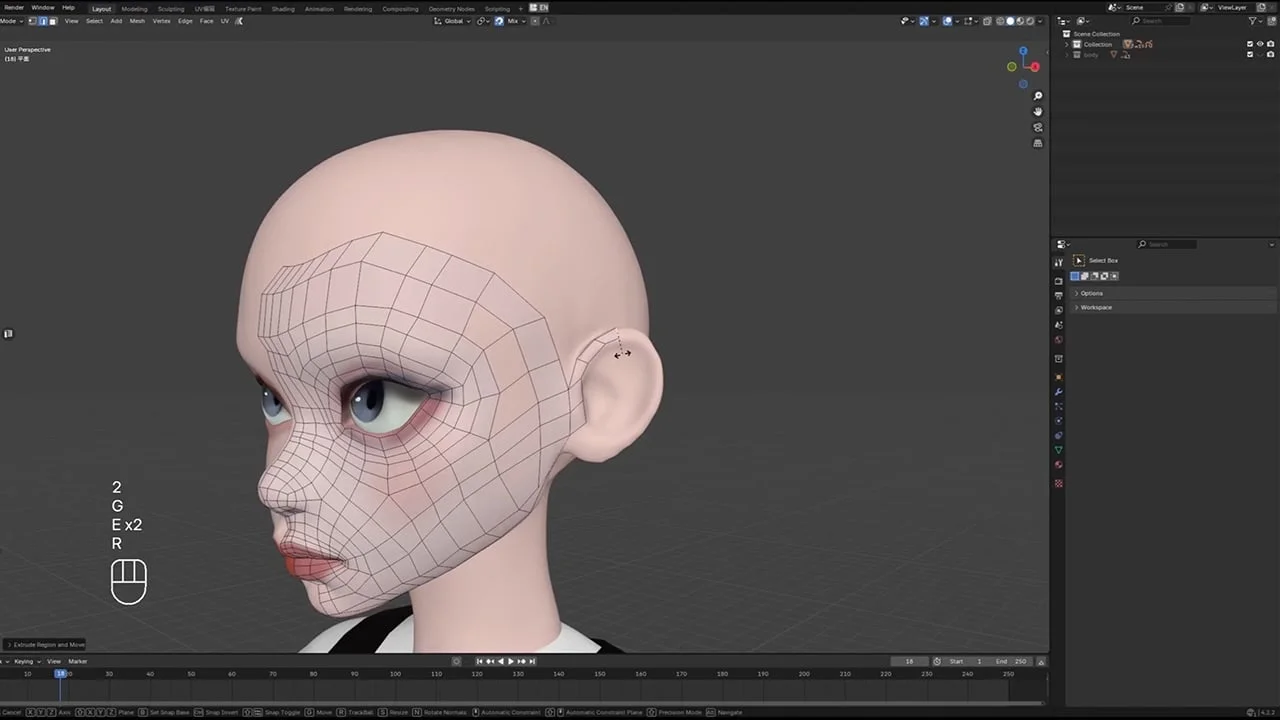Enable the Collection checkbox in the Outliner
The width and height of the screenshot is (1280, 720).
pos(1250,44)
